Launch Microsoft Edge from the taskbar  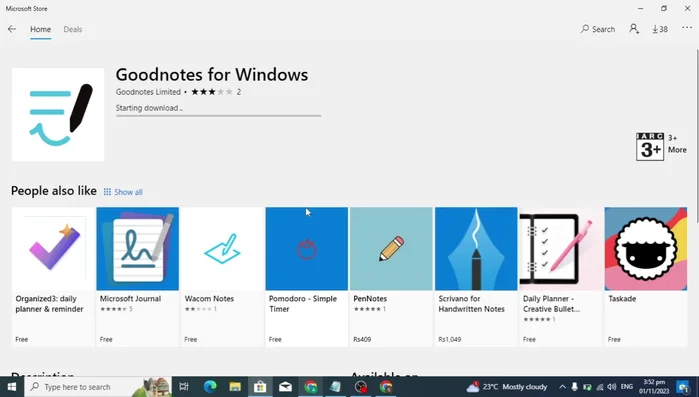coord(210,387)
